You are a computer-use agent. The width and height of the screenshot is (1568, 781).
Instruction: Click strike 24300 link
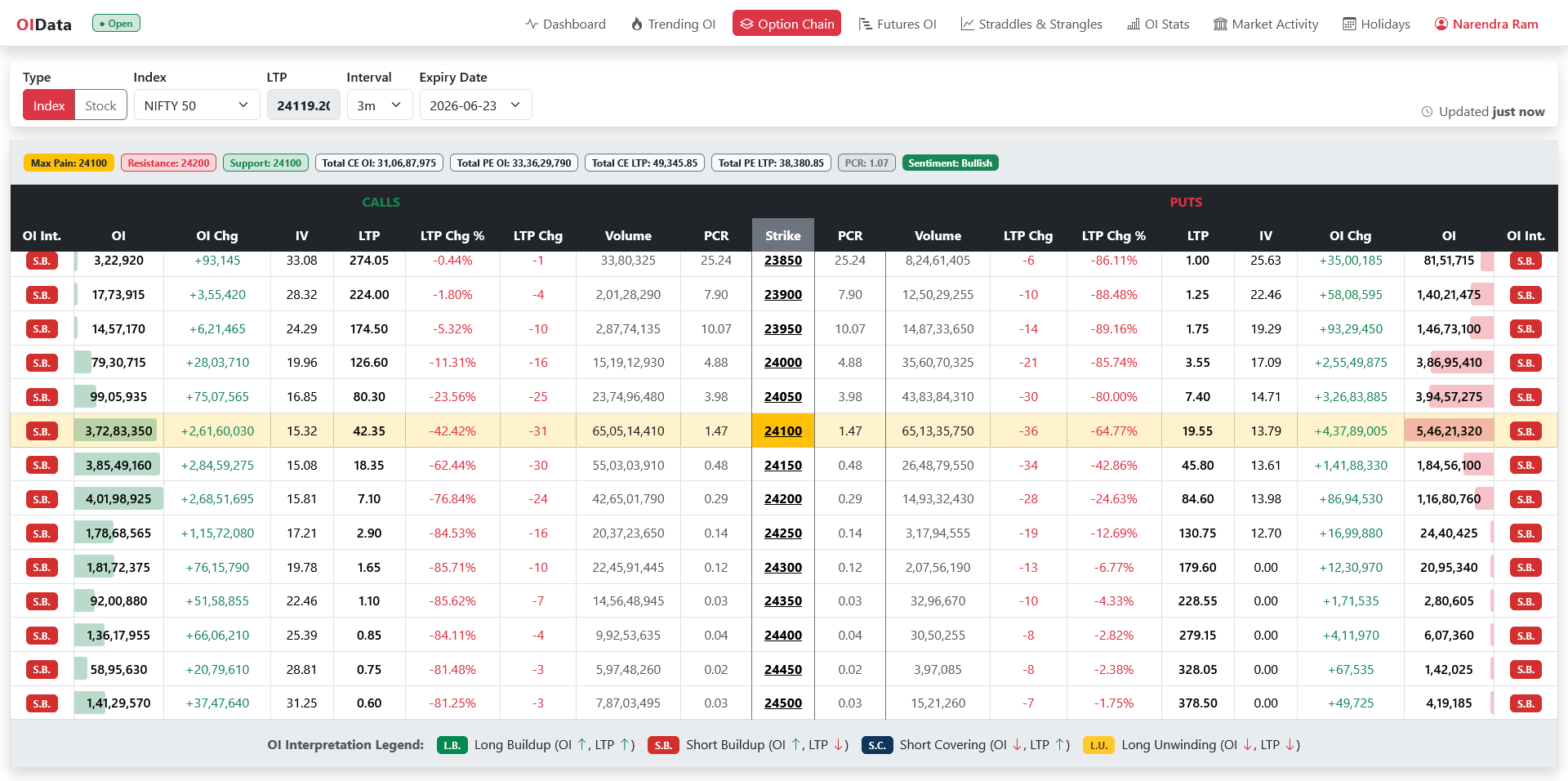(783, 568)
